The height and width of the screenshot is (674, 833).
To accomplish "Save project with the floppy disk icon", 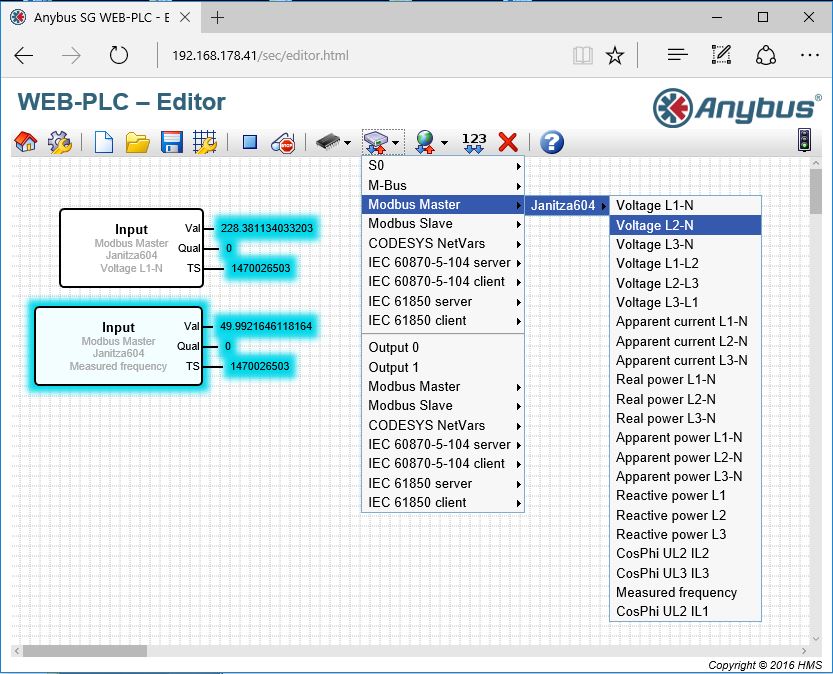I will (x=172, y=142).
